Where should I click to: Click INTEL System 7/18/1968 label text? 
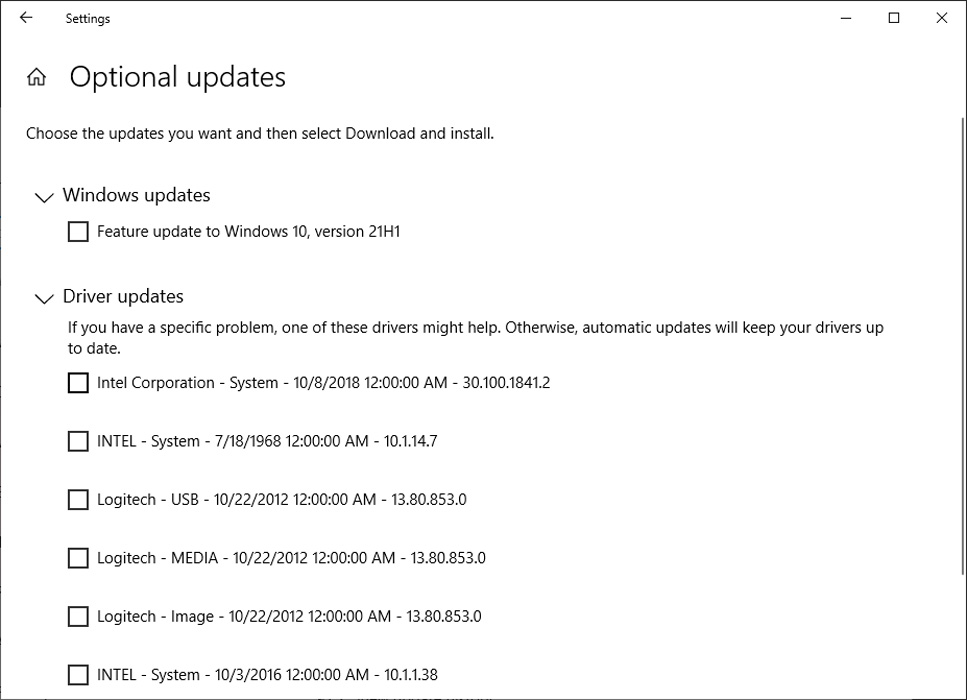(x=267, y=442)
